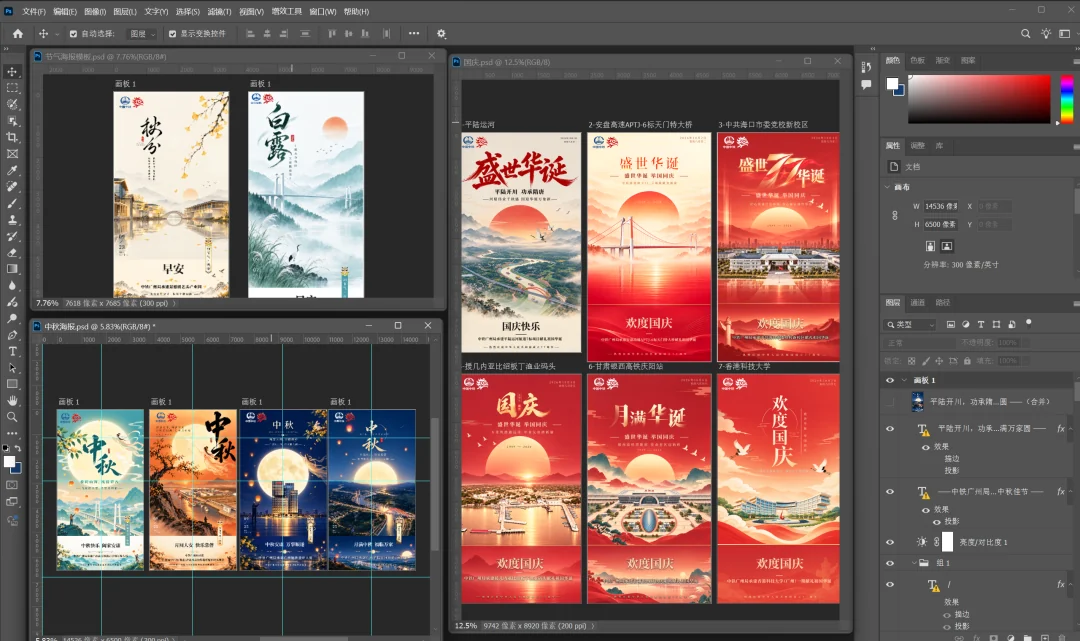Open the 窗口(W) menu
The image size is (1080, 641).
coord(323,12)
